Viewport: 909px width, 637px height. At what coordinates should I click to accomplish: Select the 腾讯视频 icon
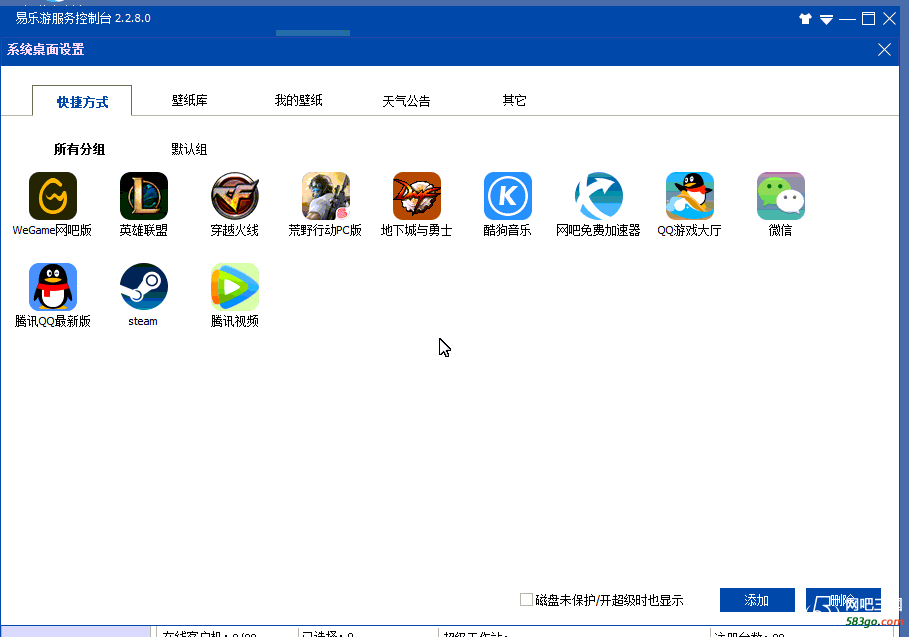tap(235, 287)
